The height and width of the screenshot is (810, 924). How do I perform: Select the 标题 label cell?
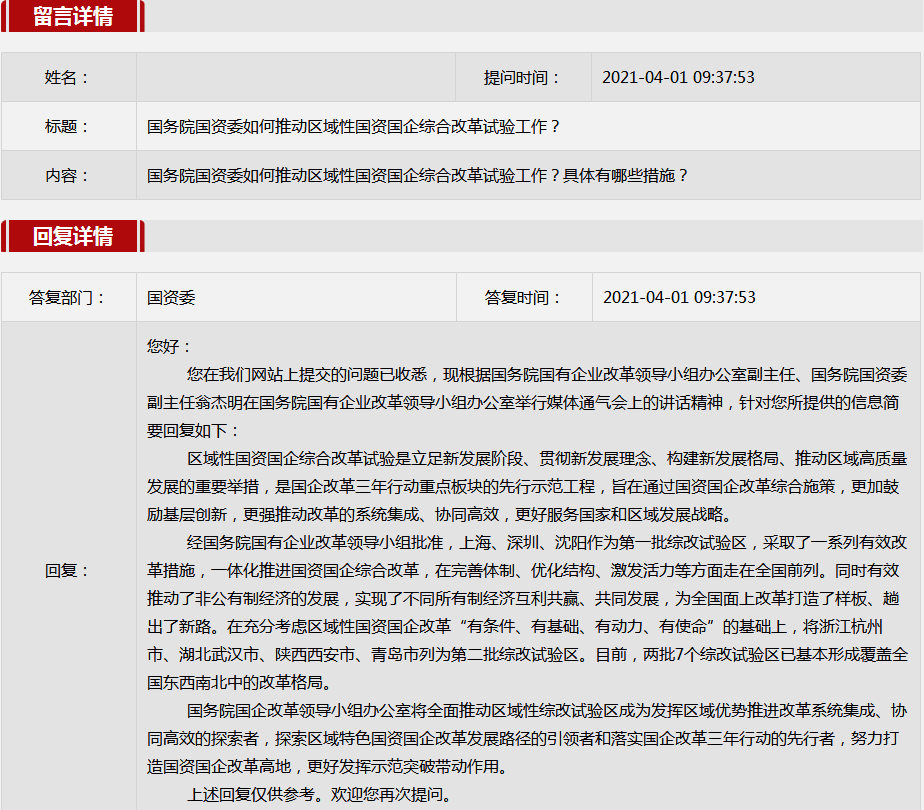coord(68,127)
